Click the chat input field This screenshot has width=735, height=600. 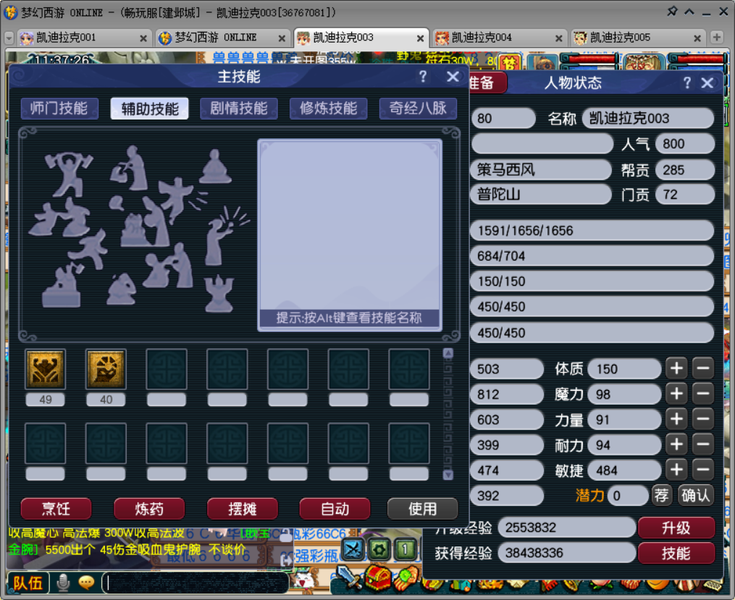click(x=195, y=583)
